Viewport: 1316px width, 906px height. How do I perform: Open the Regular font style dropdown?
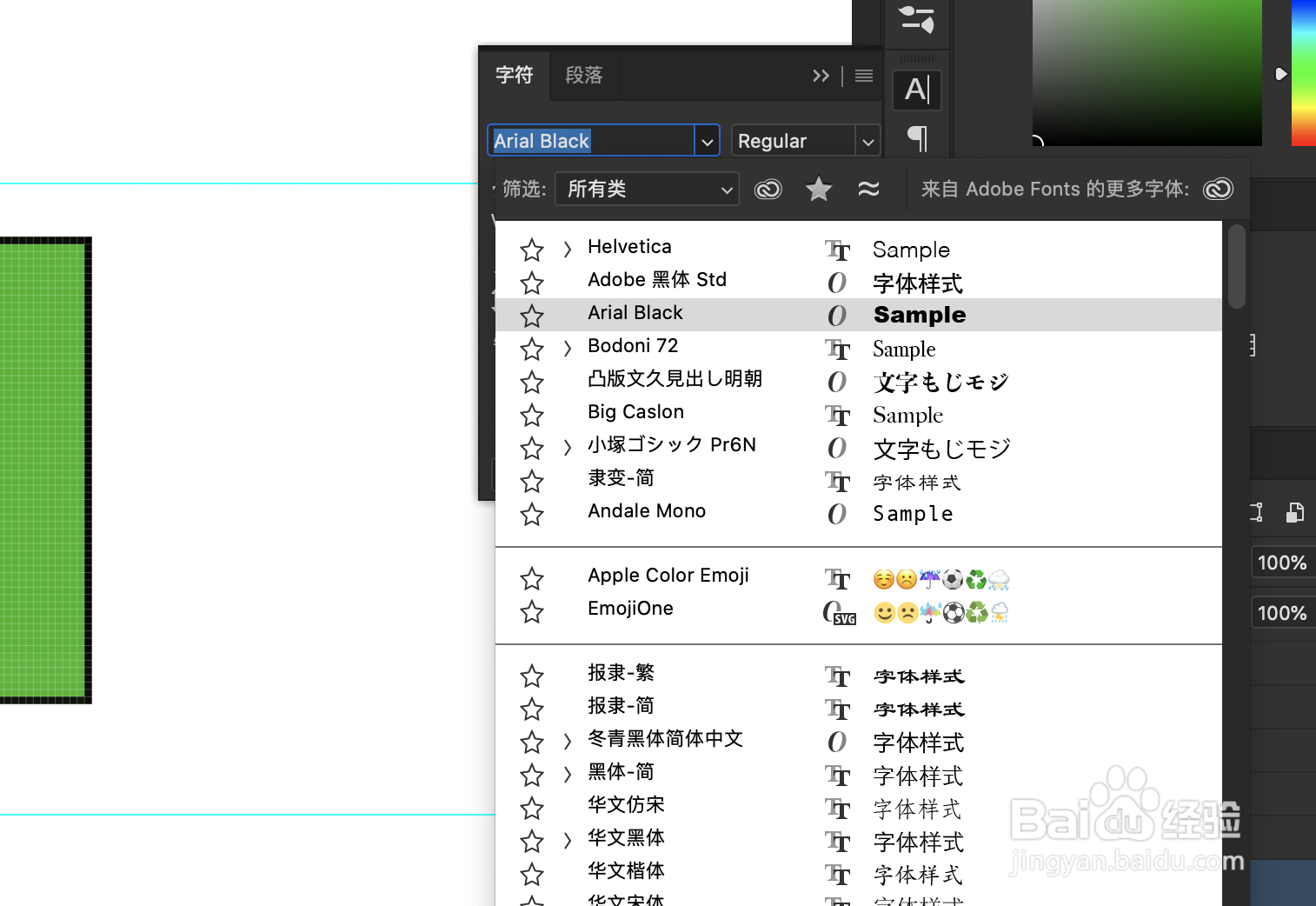[x=867, y=141]
